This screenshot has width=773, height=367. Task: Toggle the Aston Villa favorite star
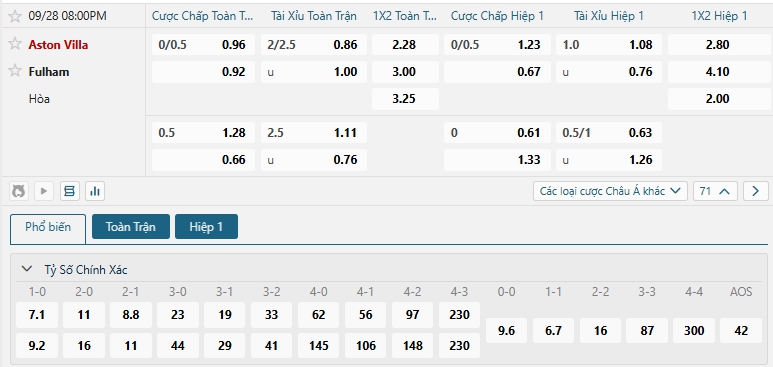pos(15,44)
